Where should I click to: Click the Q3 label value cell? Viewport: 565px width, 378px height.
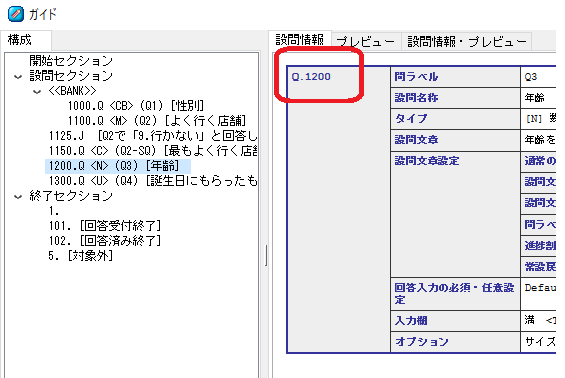pos(539,77)
